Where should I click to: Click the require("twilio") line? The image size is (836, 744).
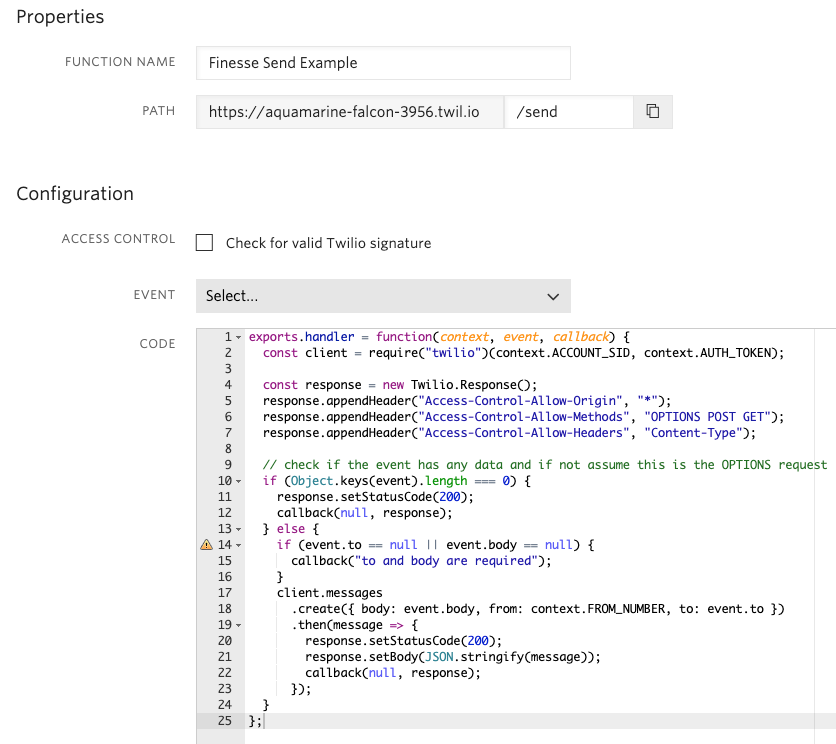pyautogui.click(x=523, y=353)
